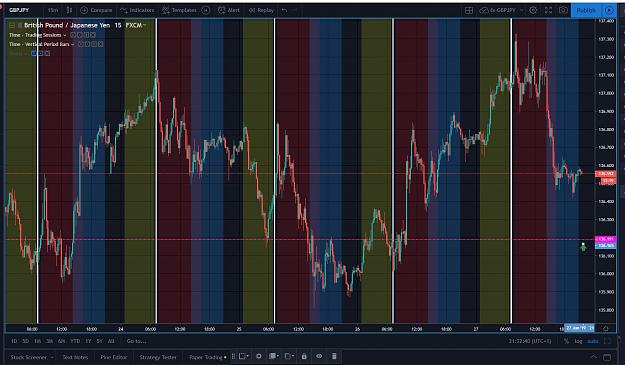Click the Compare symbol button
625x365 pixels.
pyautogui.click(x=96, y=10)
